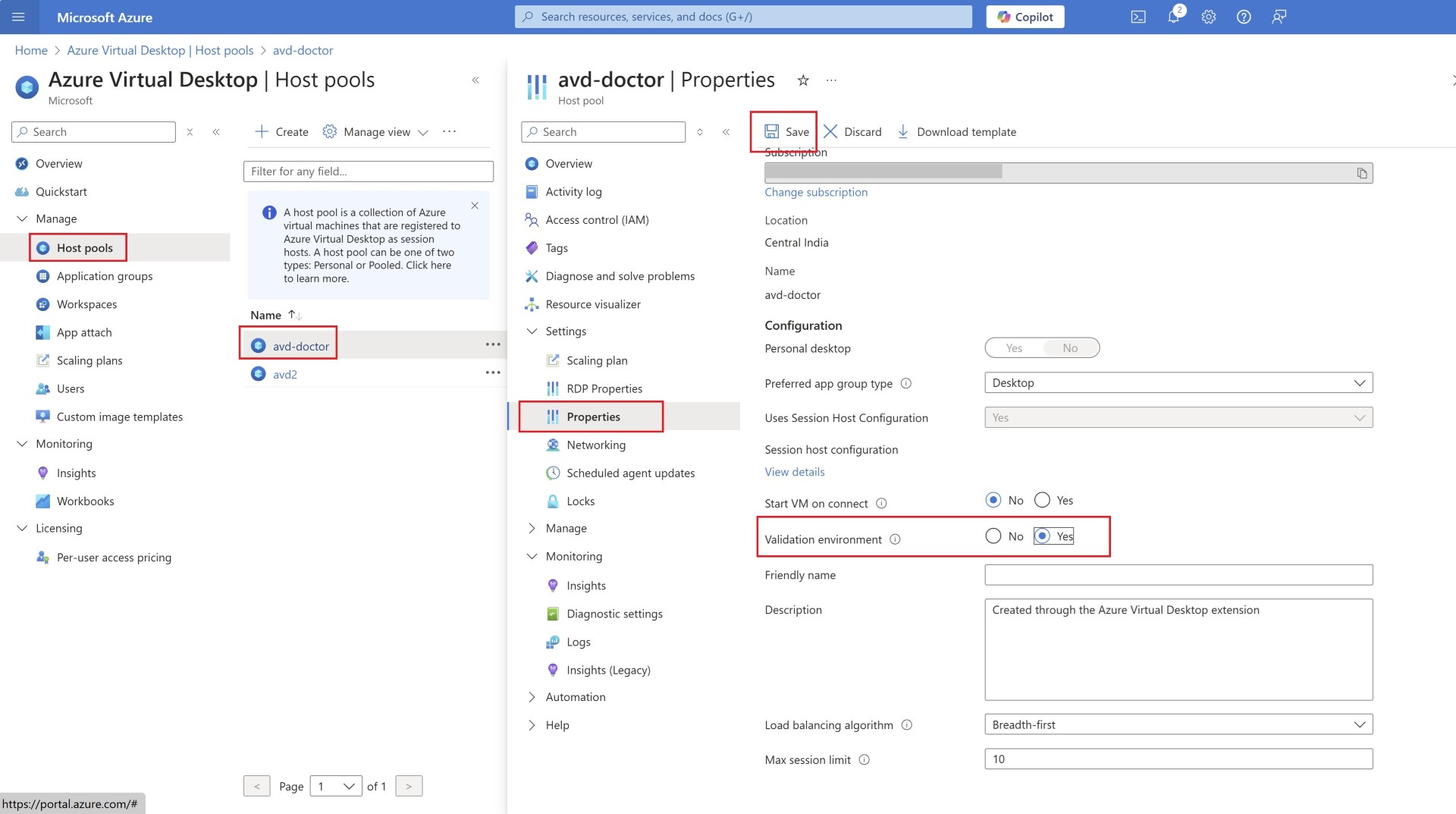The height and width of the screenshot is (814, 1456).
Task: Open Cloud Shell from the top bar
Action: [x=1138, y=17]
